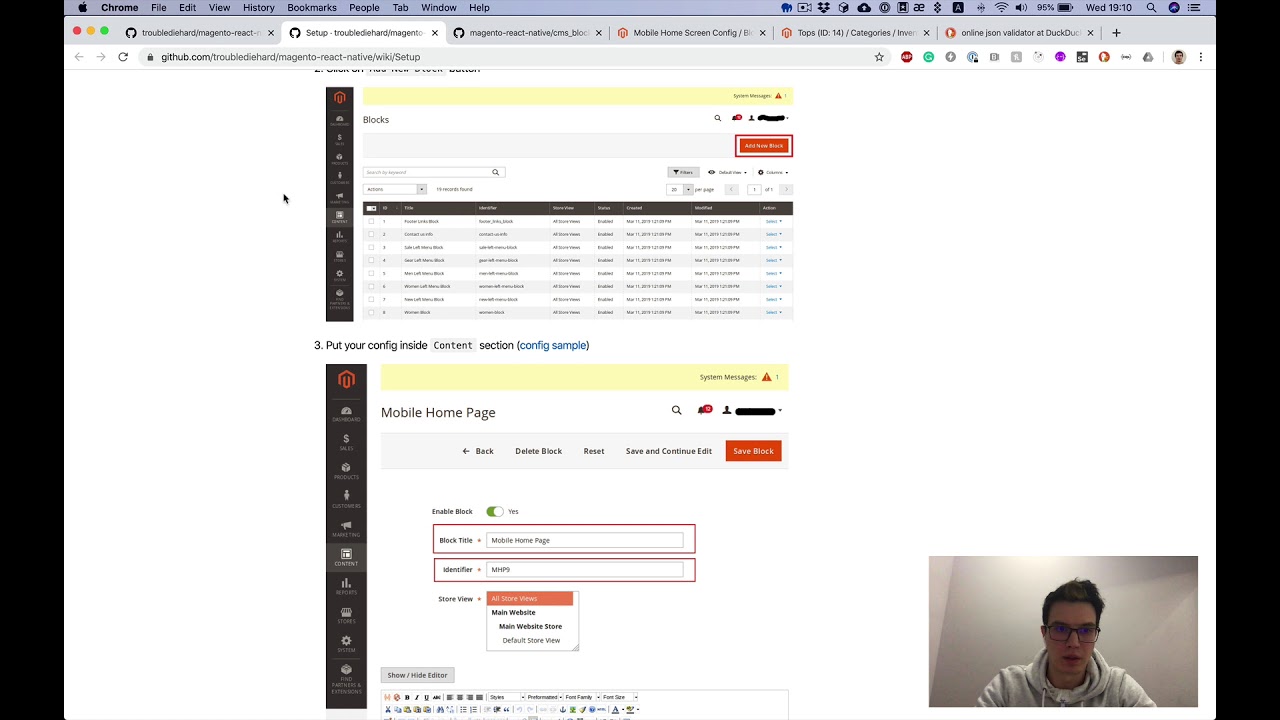Screen dimensions: 1280x720
Task: Open the Chrome three-dot menu
Action: 1201,57
